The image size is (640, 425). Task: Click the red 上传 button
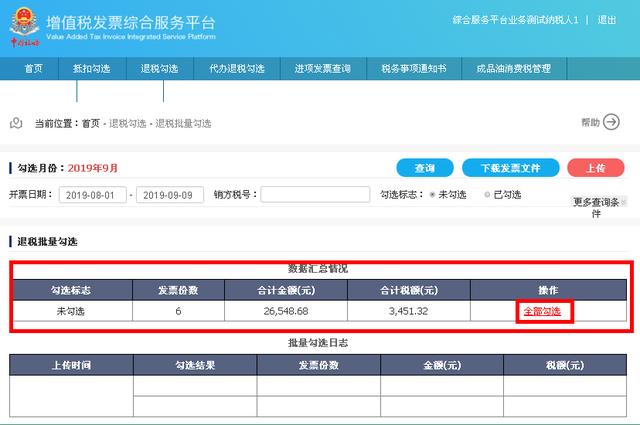point(596,168)
